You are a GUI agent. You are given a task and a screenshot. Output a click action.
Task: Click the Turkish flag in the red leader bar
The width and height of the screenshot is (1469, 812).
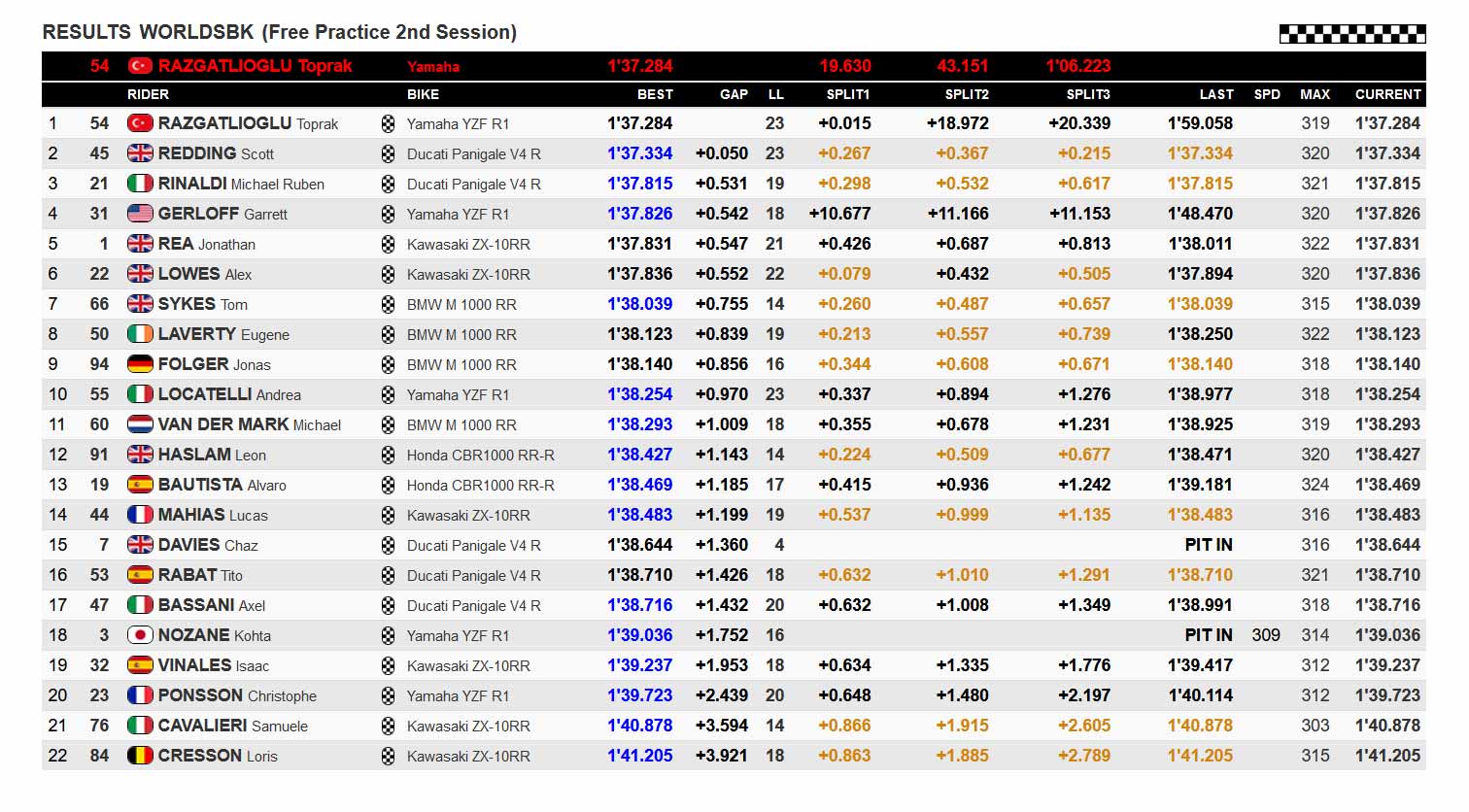tap(140, 66)
